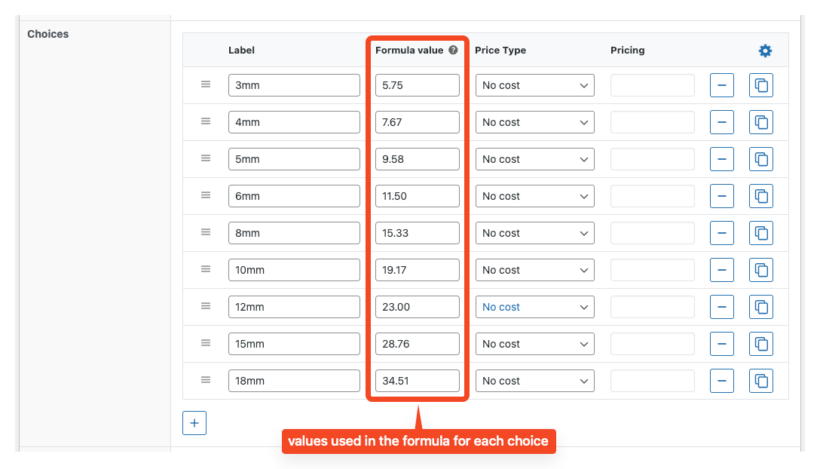Image resolution: width=820 pixels, height=469 pixels.
Task: Click drag handle of the 5mm row
Action: 206,159
